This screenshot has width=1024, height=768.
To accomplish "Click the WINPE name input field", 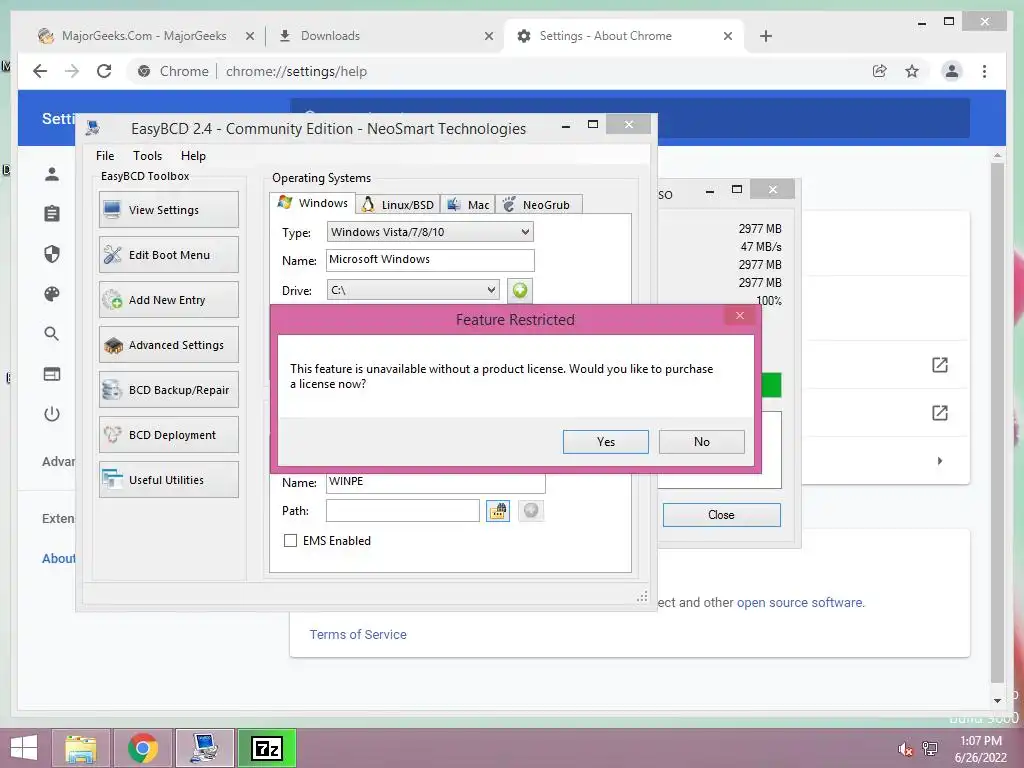I will pos(435,483).
